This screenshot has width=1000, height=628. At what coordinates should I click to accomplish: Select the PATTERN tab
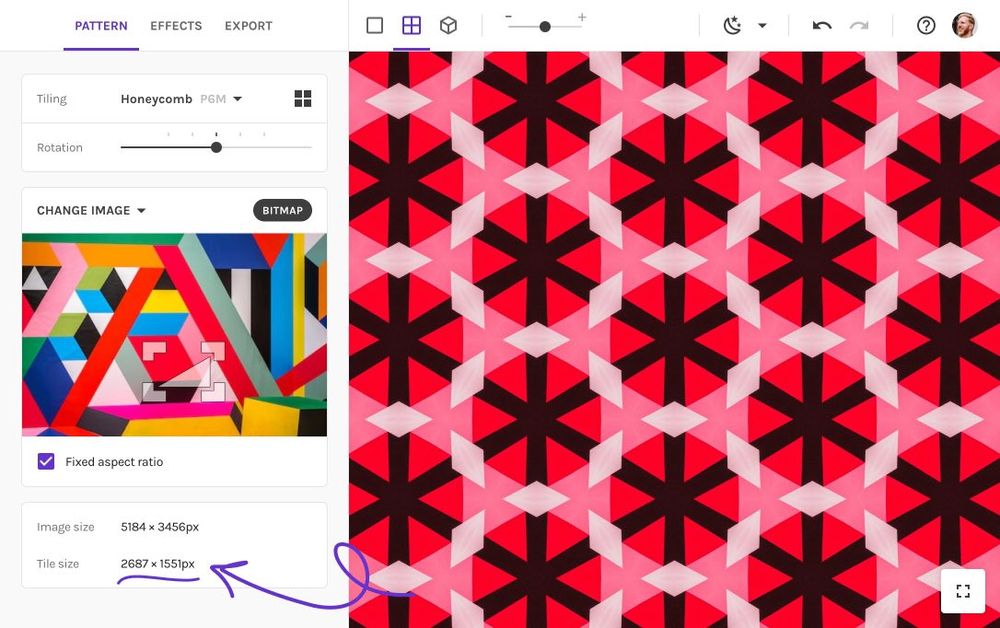100,26
